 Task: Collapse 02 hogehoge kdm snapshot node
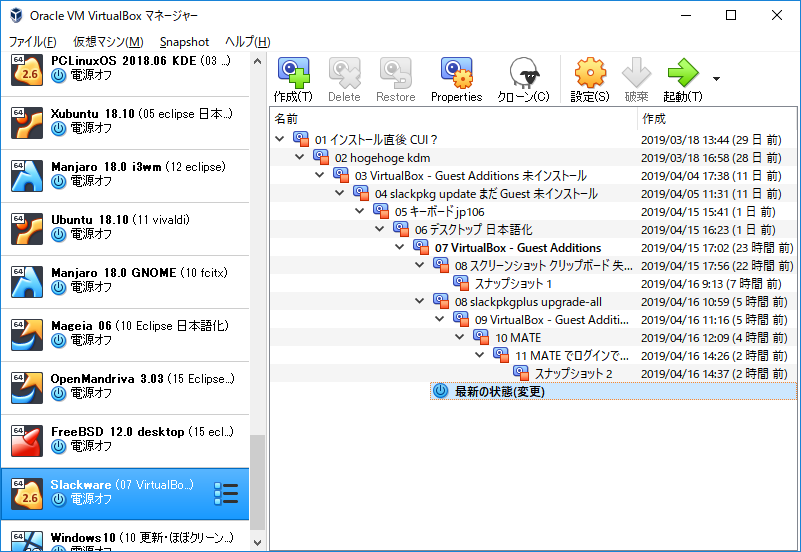coord(299,157)
